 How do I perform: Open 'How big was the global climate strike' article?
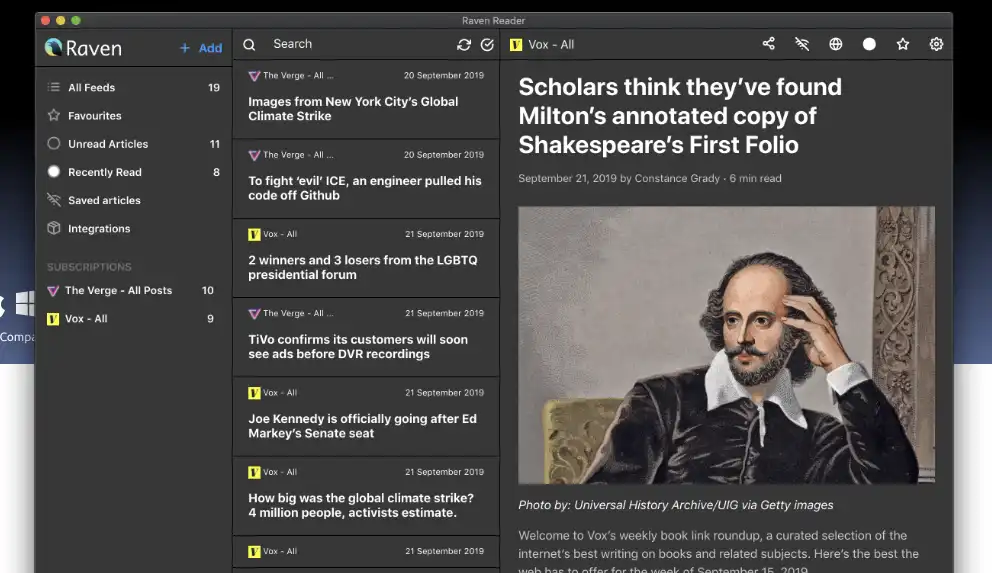[366, 496]
